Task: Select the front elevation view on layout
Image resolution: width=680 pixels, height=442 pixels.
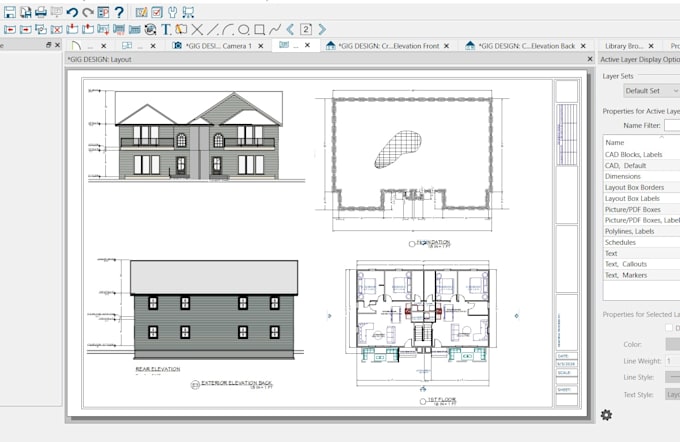Action: 196,136
